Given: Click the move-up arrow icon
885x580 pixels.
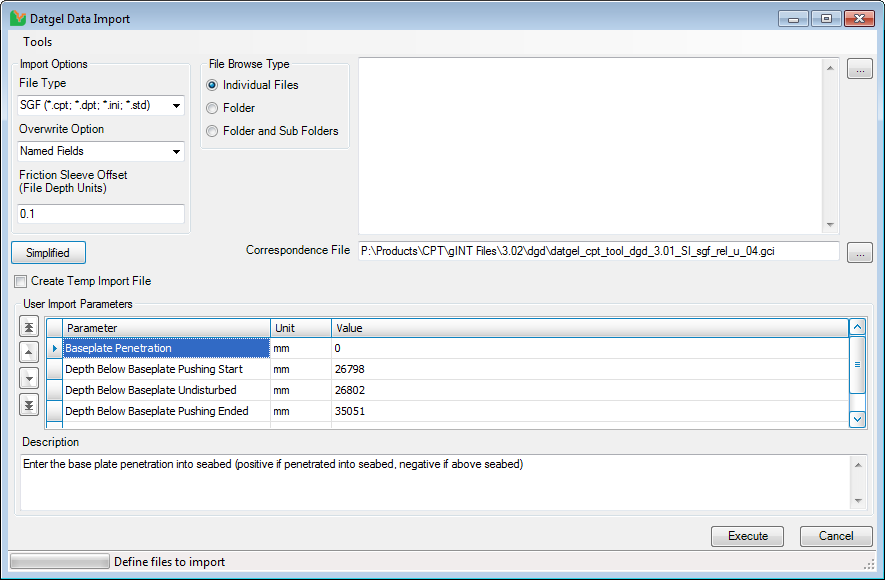Looking at the screenshot, I should coord(29,351).
